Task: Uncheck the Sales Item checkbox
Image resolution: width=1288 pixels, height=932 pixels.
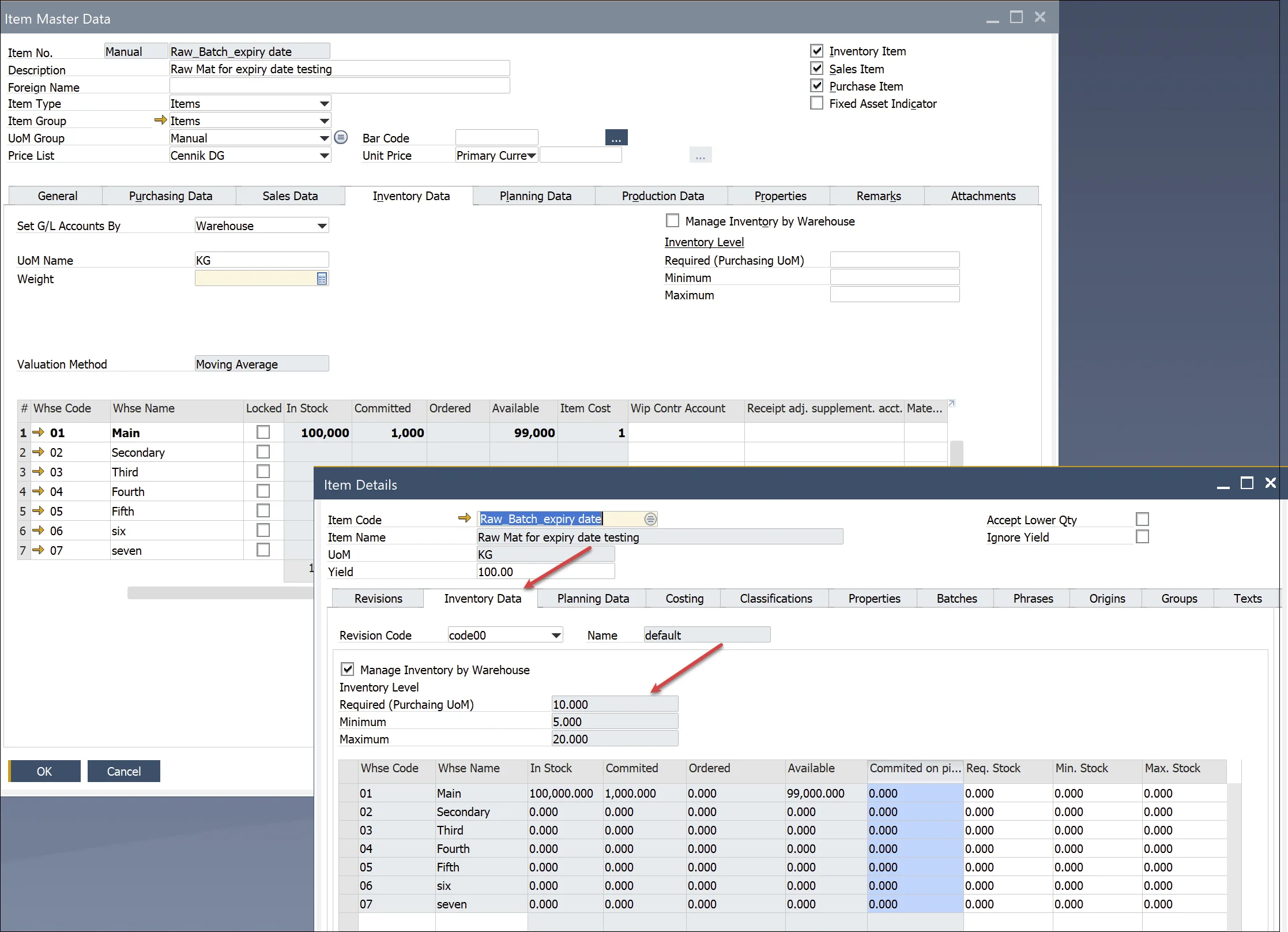Action: click(816, 69)
